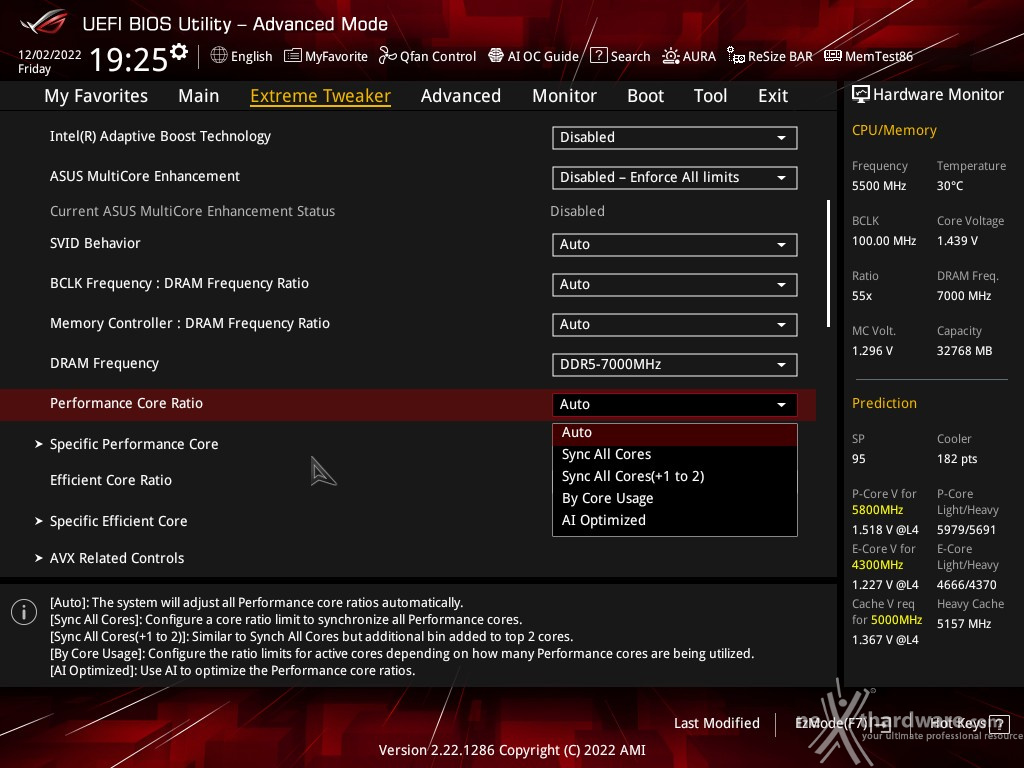Open the Tool tab
1024x768 pixels.
pyautogui.click(x=711, y=96)
